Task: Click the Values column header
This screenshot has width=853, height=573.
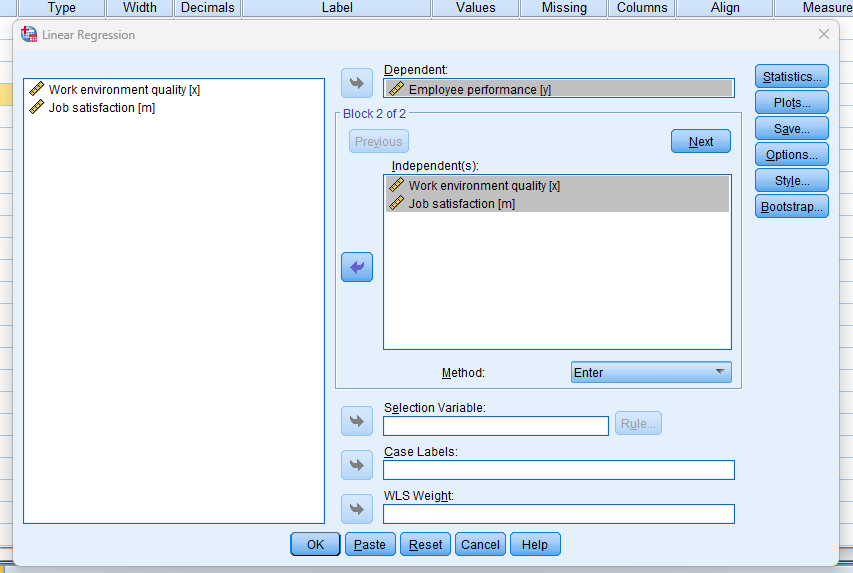Action: pyautogui.click(x=475, y=8)
